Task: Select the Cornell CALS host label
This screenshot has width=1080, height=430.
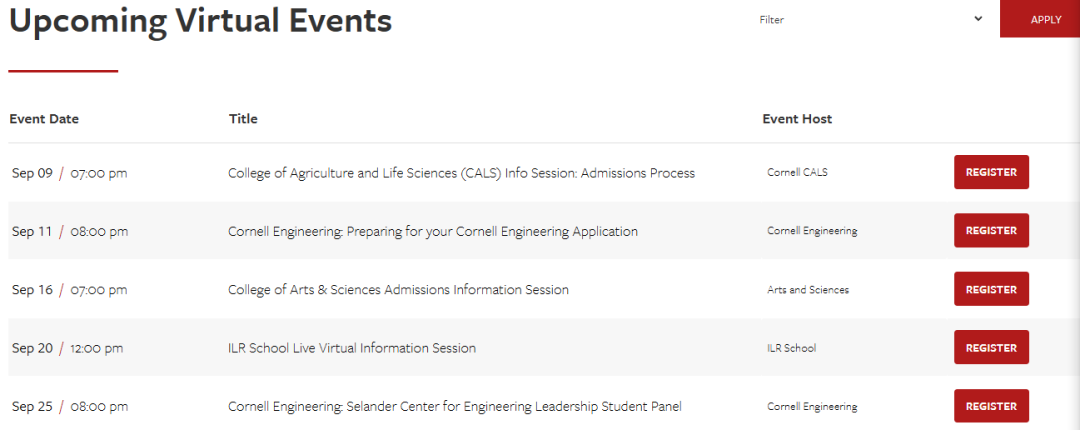Action: coord(798,173)
